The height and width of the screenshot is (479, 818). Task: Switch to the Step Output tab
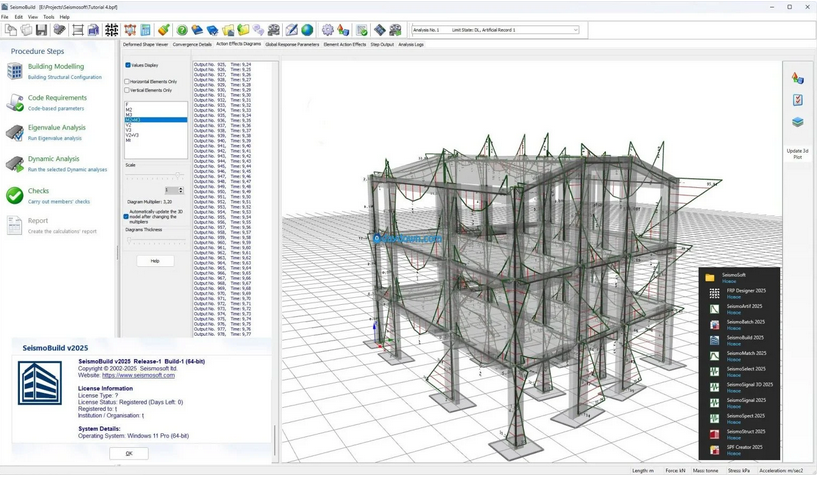point(382,44)
